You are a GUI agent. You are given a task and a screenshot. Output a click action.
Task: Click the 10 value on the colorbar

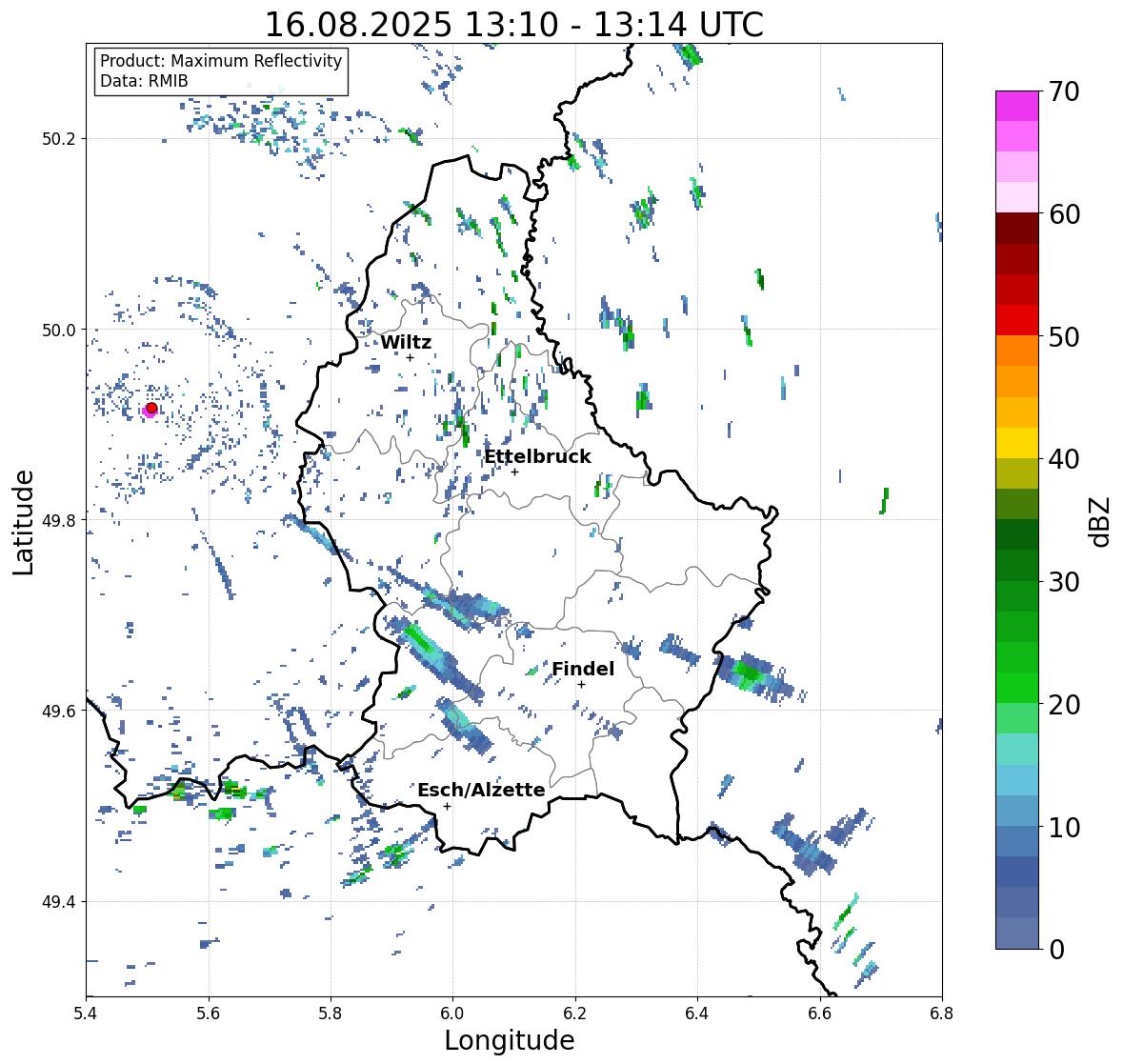click(x=1064, y=827)
